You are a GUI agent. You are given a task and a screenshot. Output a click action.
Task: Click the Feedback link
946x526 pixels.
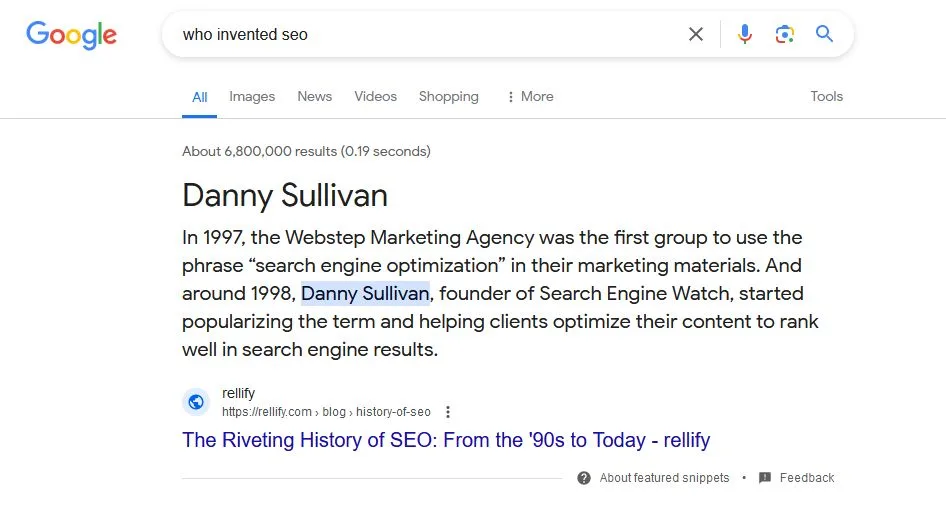coord(807,478)
